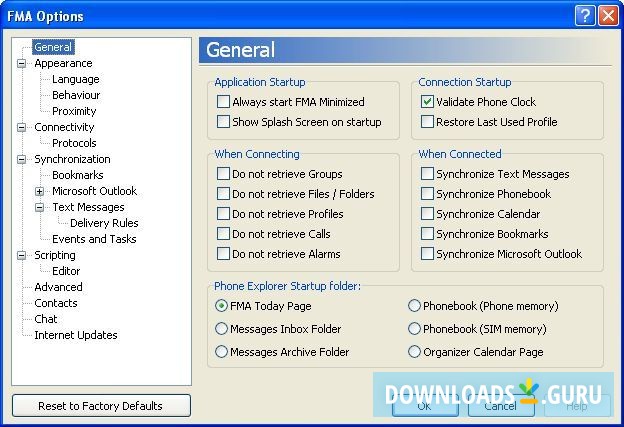Collapse the Synchronization tree node

[21, 159]
